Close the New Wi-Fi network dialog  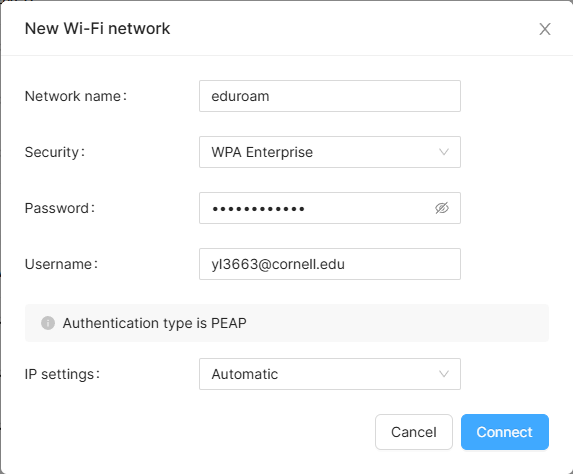(544, 29)
